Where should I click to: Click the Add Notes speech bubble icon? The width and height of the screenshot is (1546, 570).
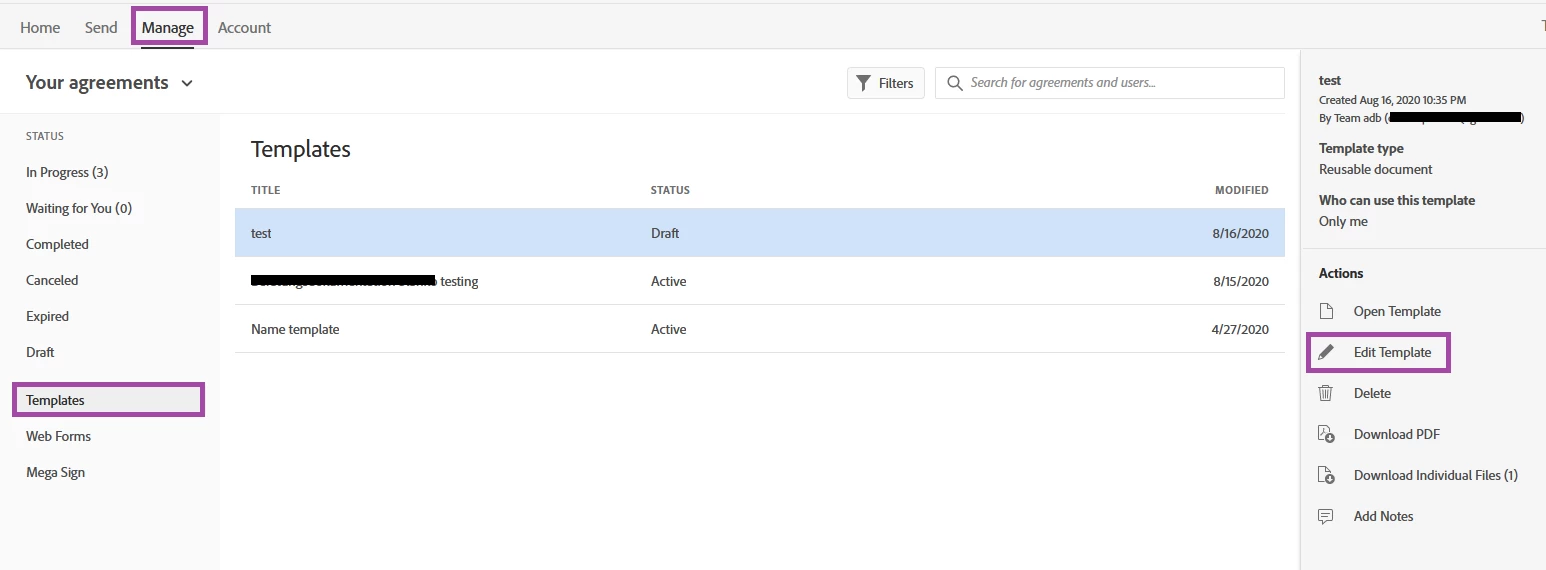1326,516
